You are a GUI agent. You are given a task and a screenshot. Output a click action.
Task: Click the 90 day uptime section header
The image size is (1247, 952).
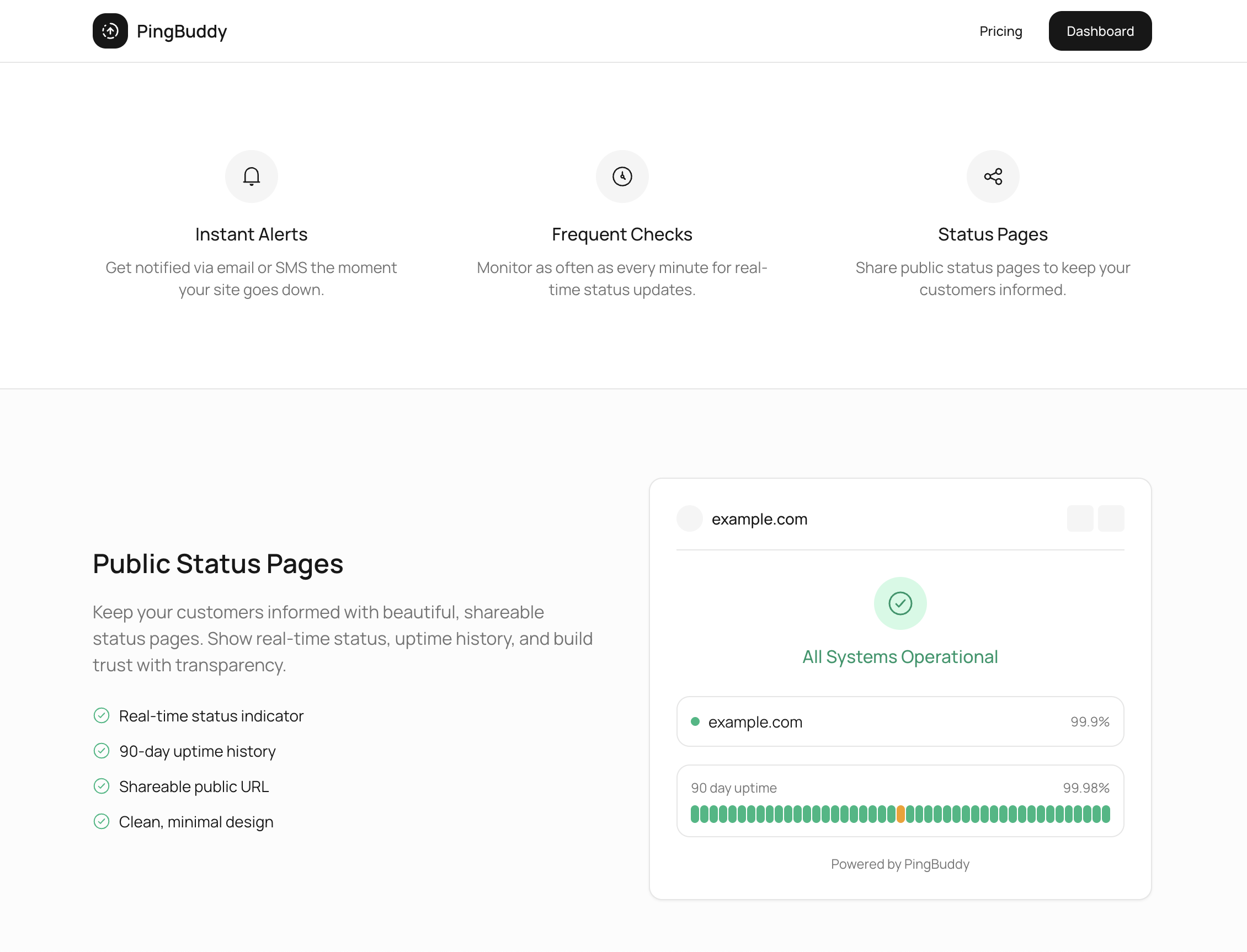tap(733, 788)
